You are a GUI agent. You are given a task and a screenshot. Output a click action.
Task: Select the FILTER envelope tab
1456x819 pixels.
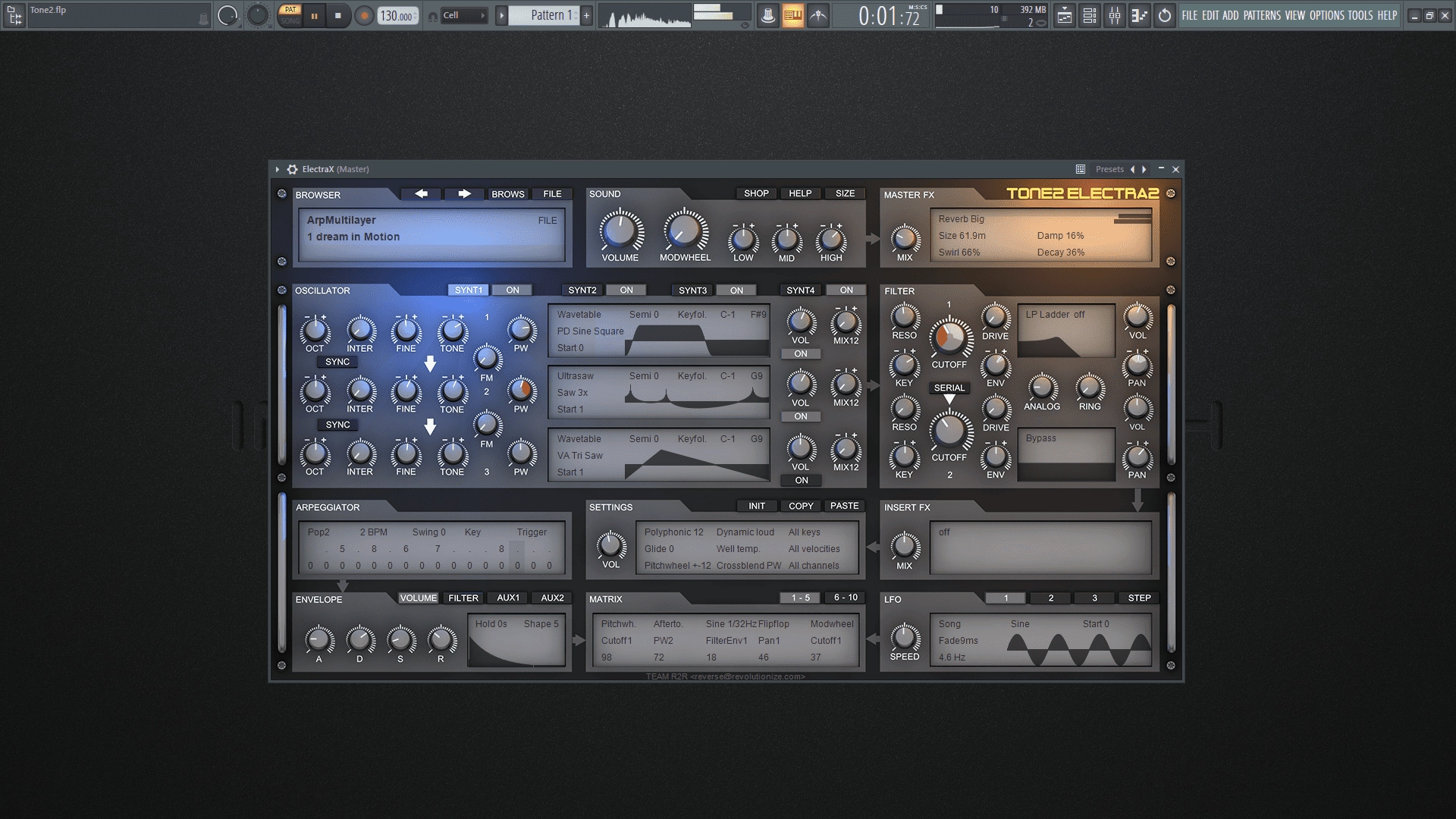(x=463, y=598)
